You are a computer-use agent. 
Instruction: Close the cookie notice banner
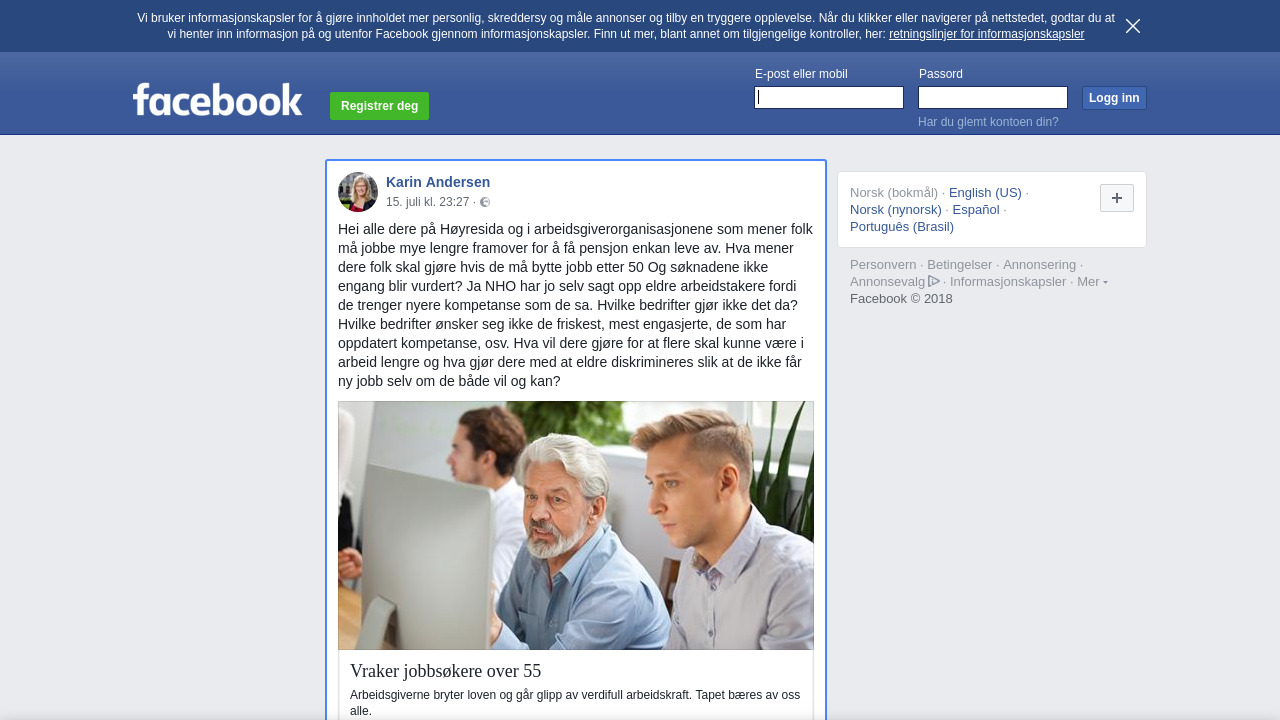[1133, 26]
